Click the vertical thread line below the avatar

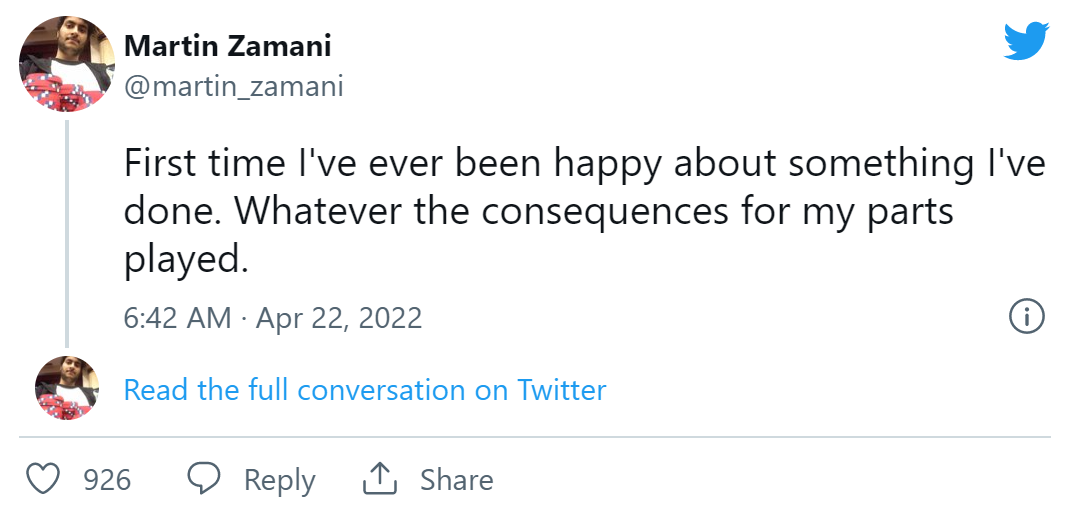67,232
